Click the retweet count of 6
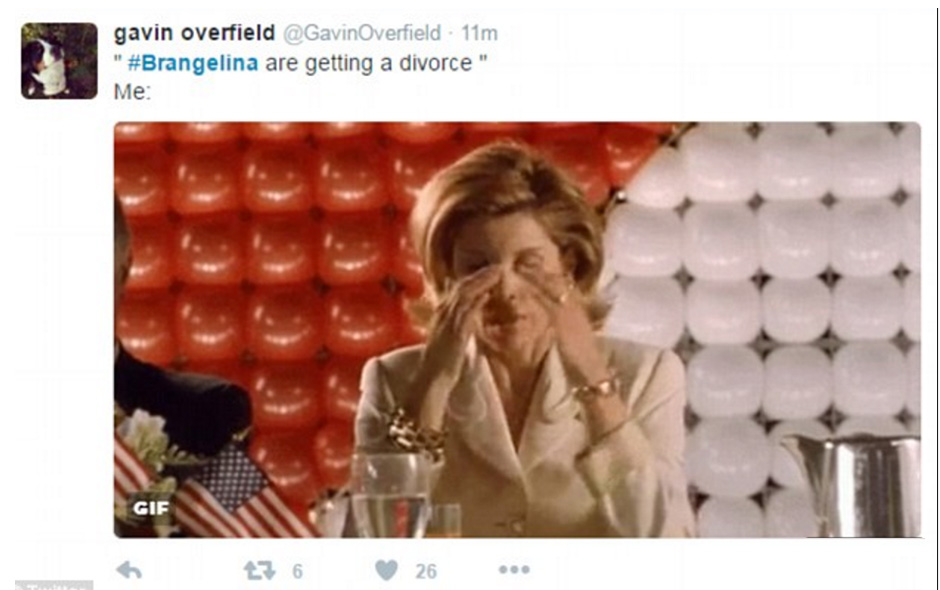 coord(297,571)
